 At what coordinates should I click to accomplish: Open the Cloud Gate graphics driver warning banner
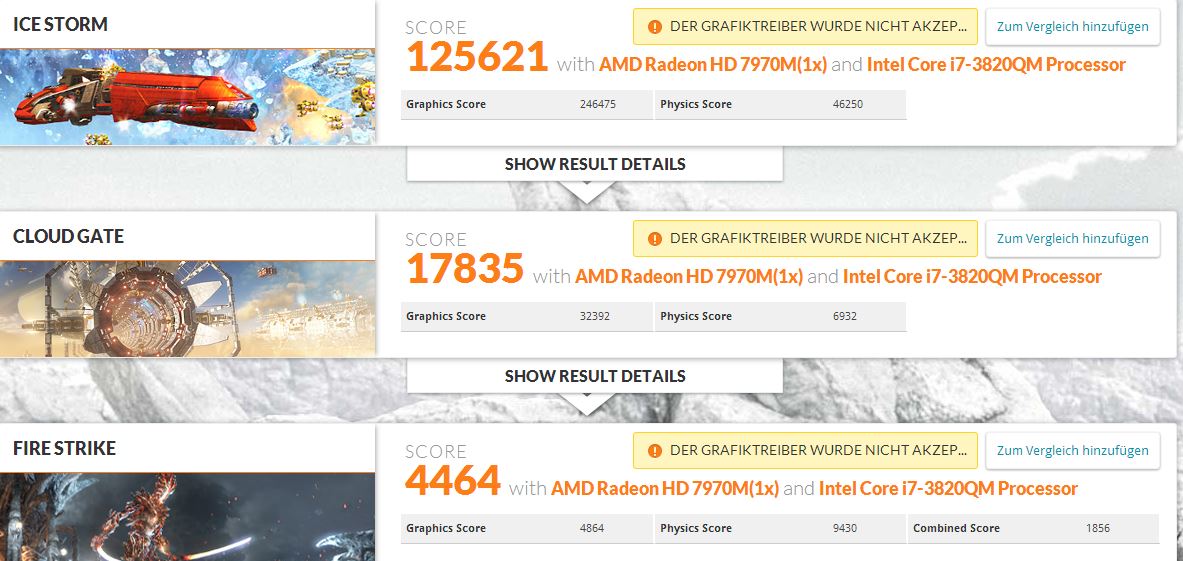point(805,238)
